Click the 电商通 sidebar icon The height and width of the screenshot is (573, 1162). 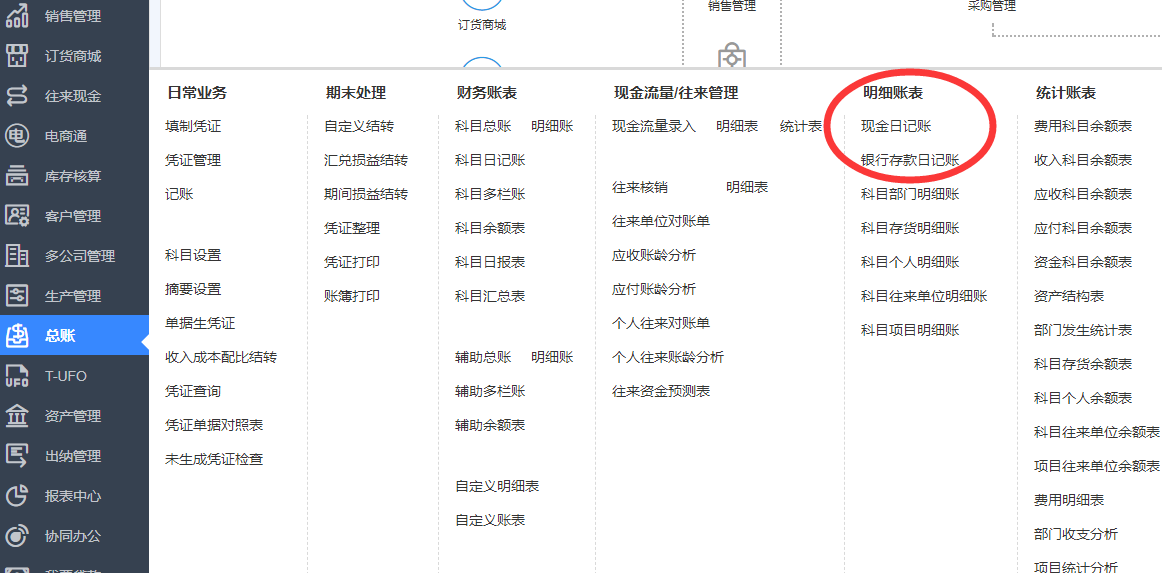pos(17,136)
